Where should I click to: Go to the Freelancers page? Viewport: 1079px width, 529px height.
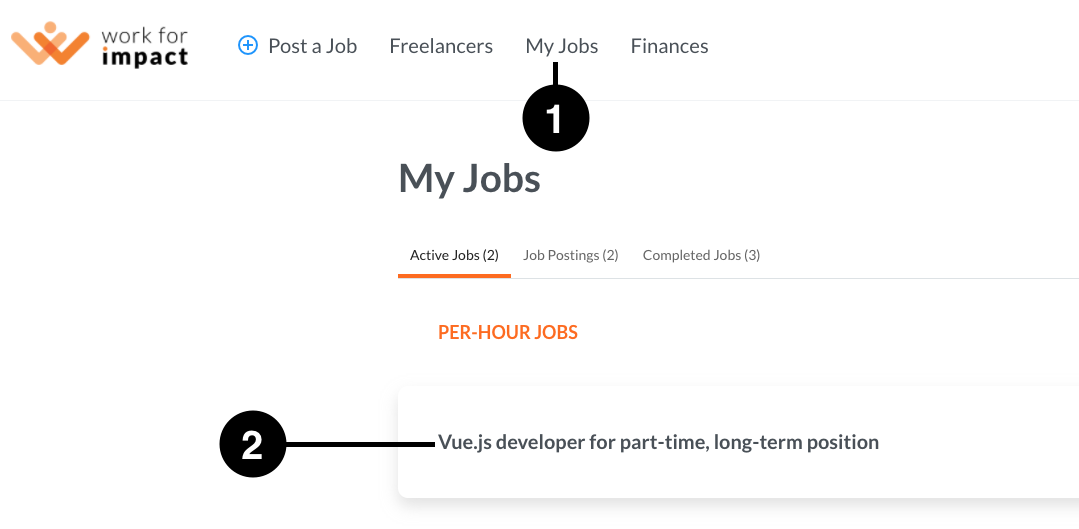point(441,46)
